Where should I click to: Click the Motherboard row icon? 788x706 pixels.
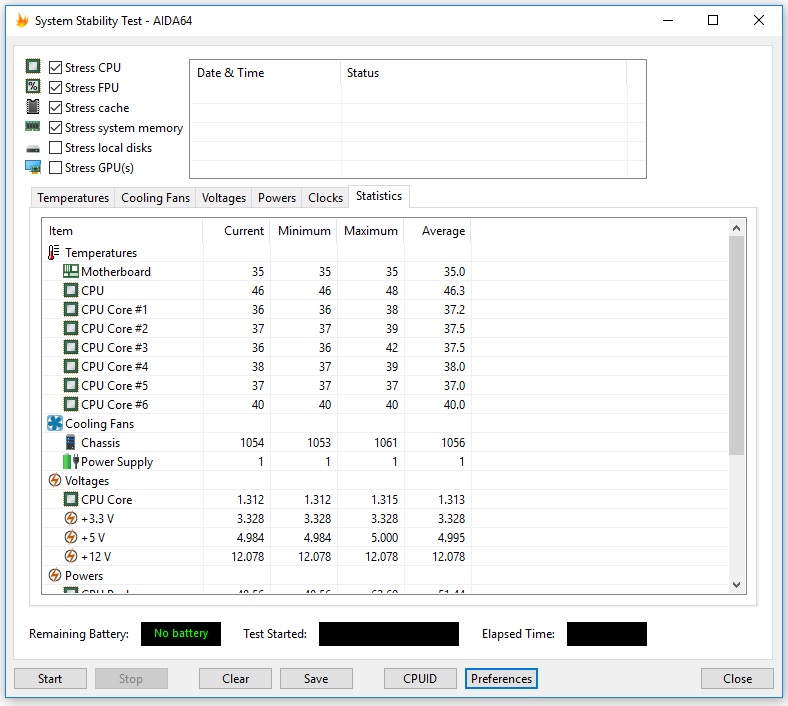[x=71, y=271]
